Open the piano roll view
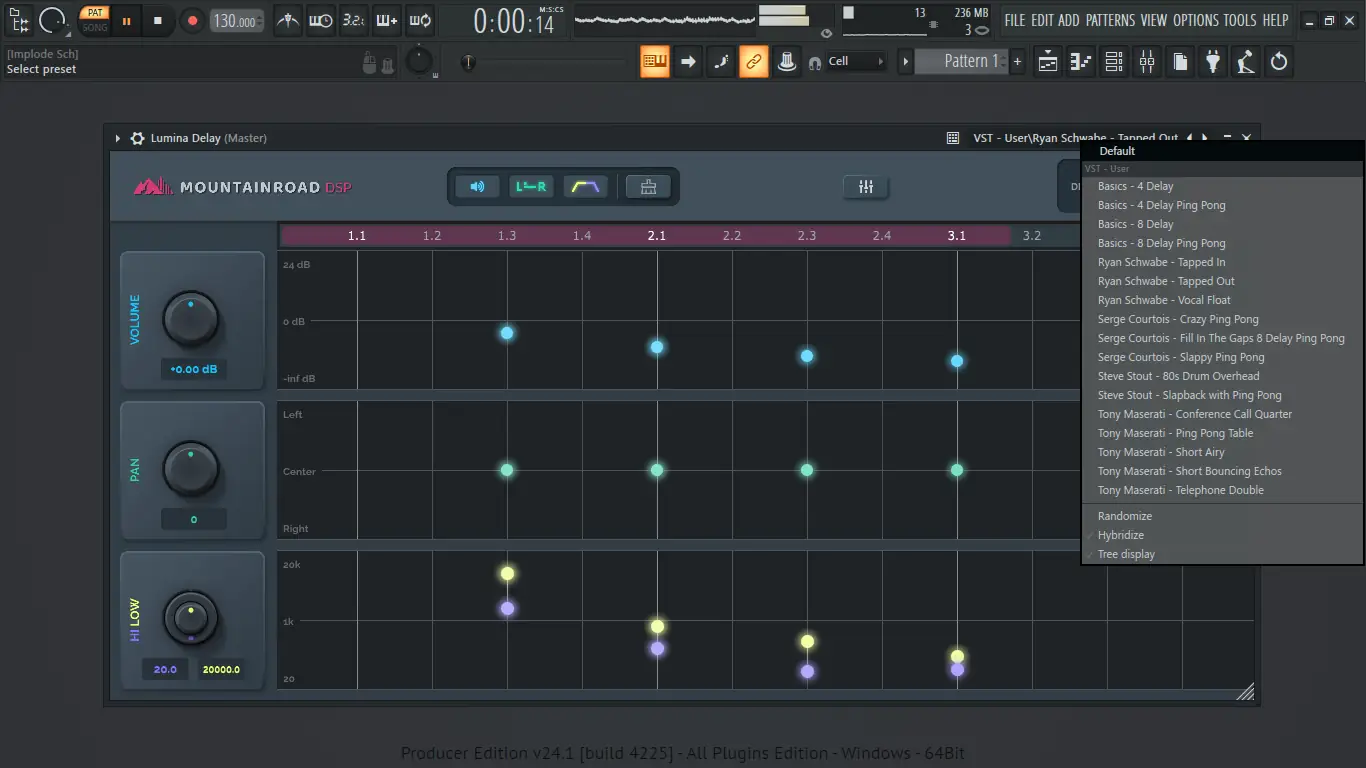Screen dimensions: 1366x768 point(1081,62)
